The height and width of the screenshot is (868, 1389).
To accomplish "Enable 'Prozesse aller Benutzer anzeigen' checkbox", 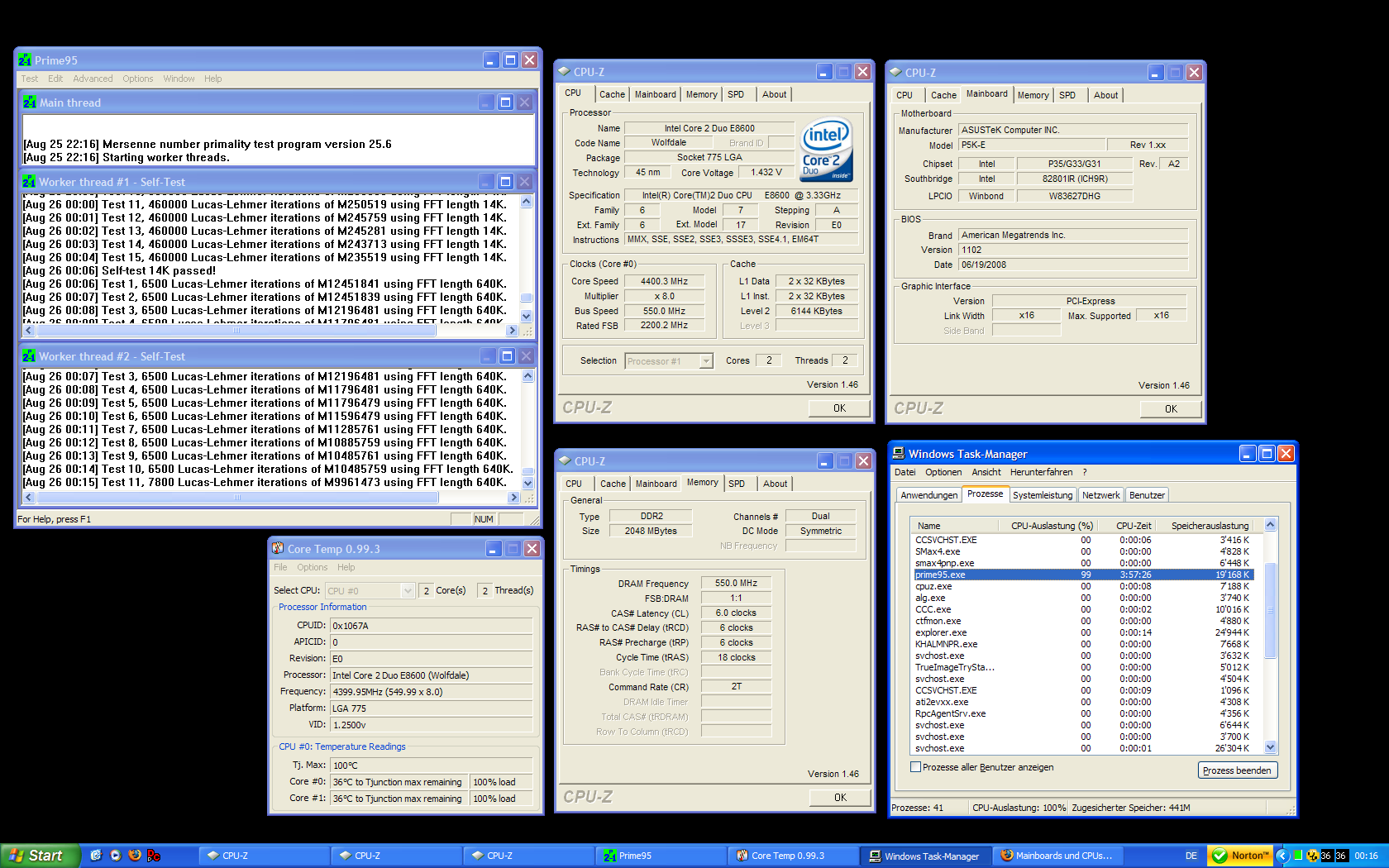I will pos(915,767).
